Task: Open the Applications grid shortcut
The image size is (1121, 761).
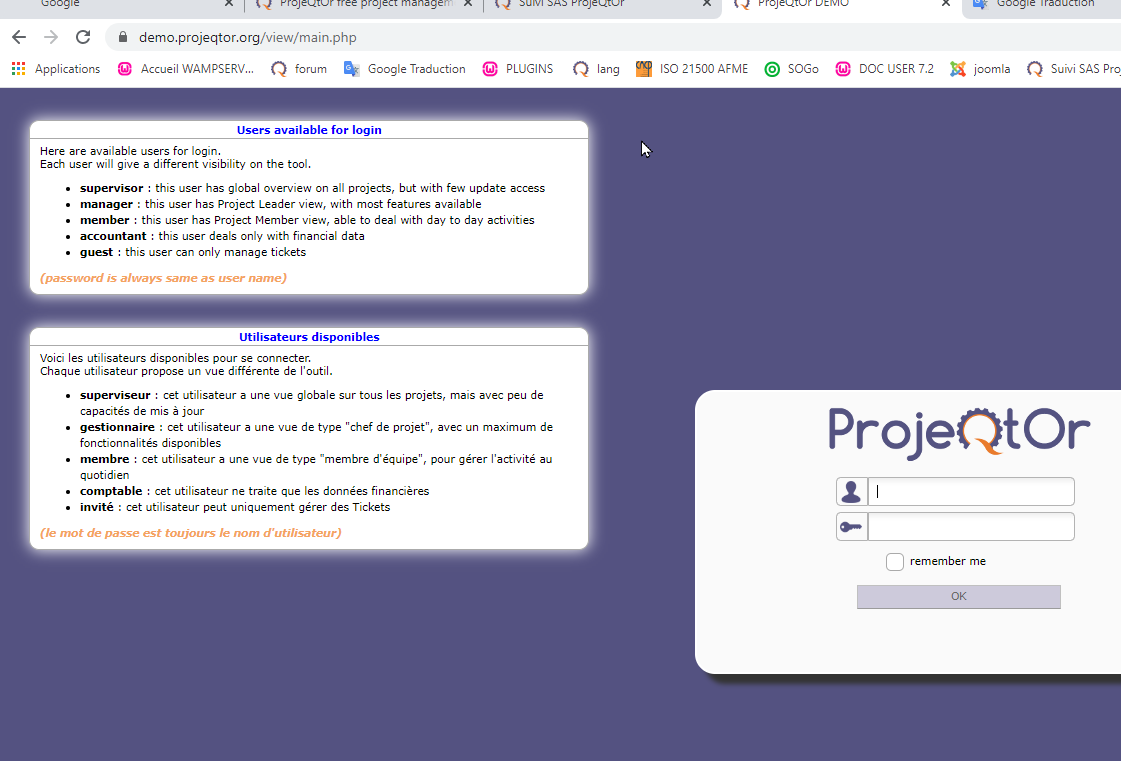Action: tap(56, 69)
